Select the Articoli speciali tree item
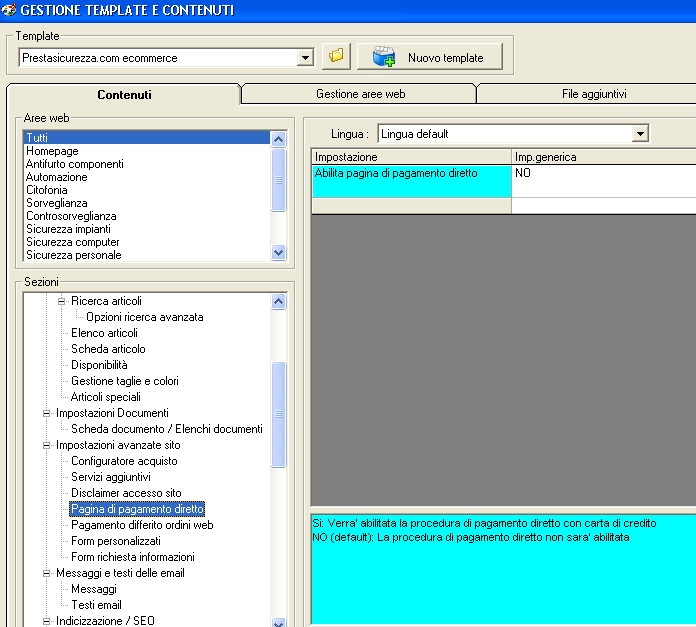This screenshot has width=696, height=627. pyautogui.click(x=106, y=397)
